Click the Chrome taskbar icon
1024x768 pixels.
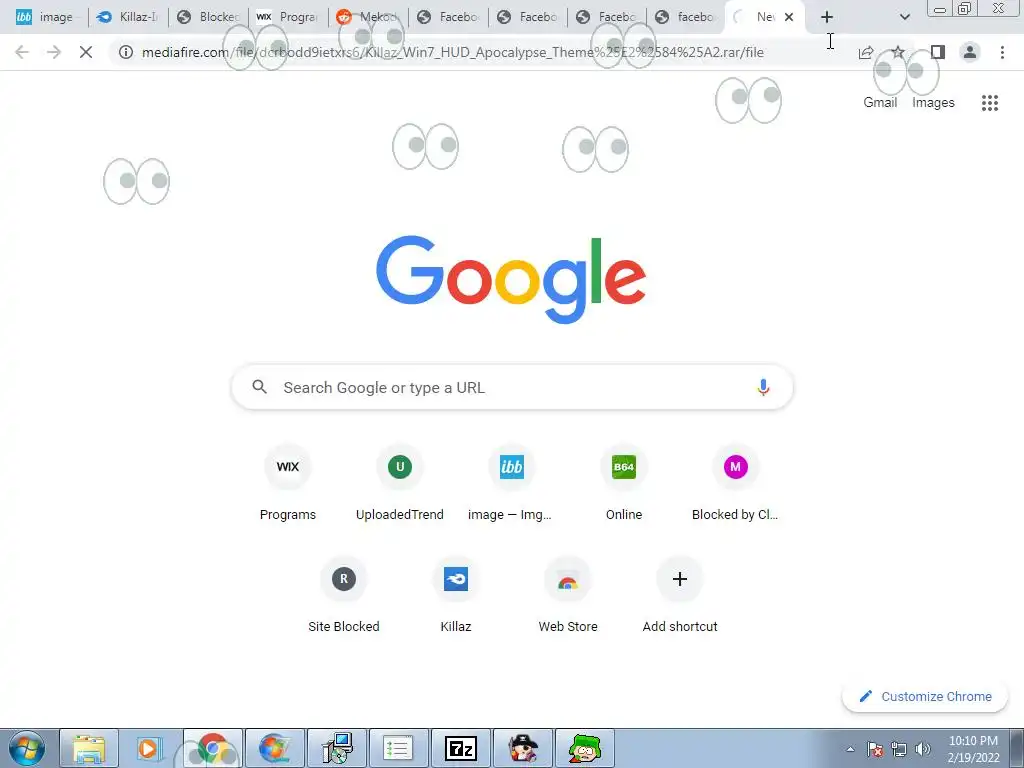213,748
